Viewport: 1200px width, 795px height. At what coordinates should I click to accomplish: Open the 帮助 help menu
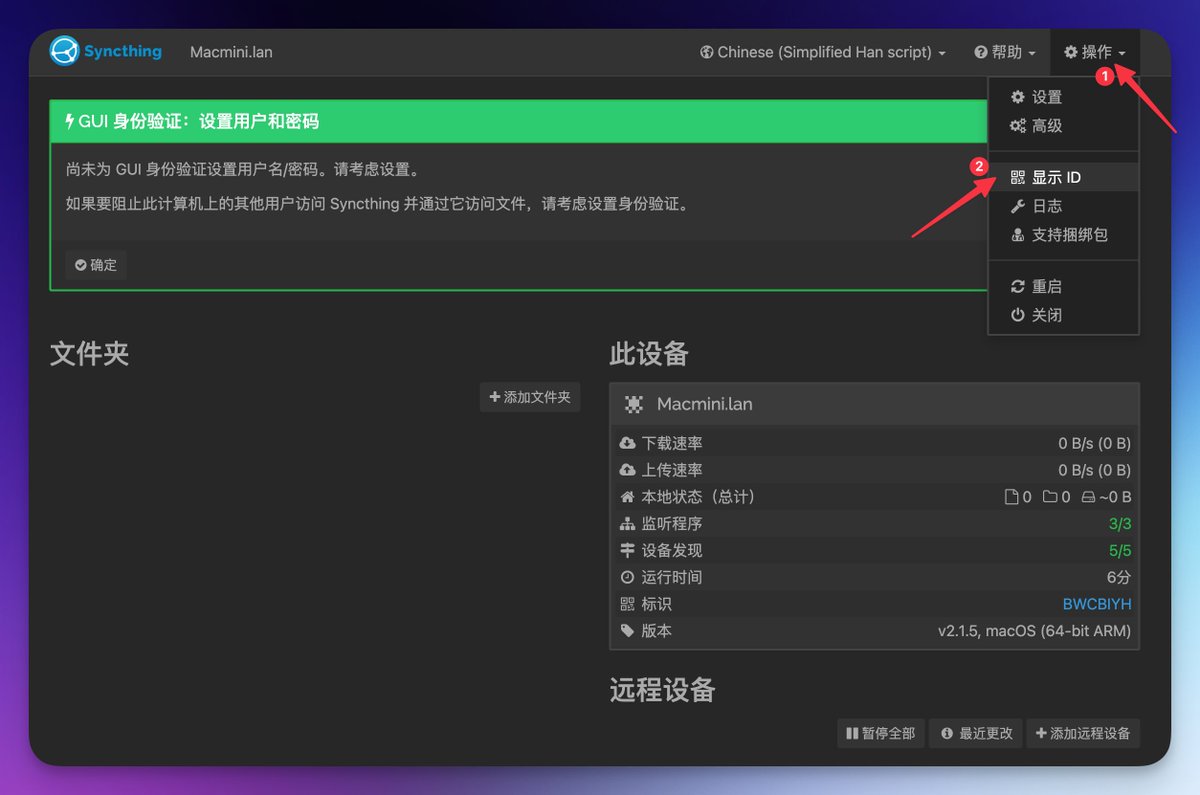click(1005, 52)
